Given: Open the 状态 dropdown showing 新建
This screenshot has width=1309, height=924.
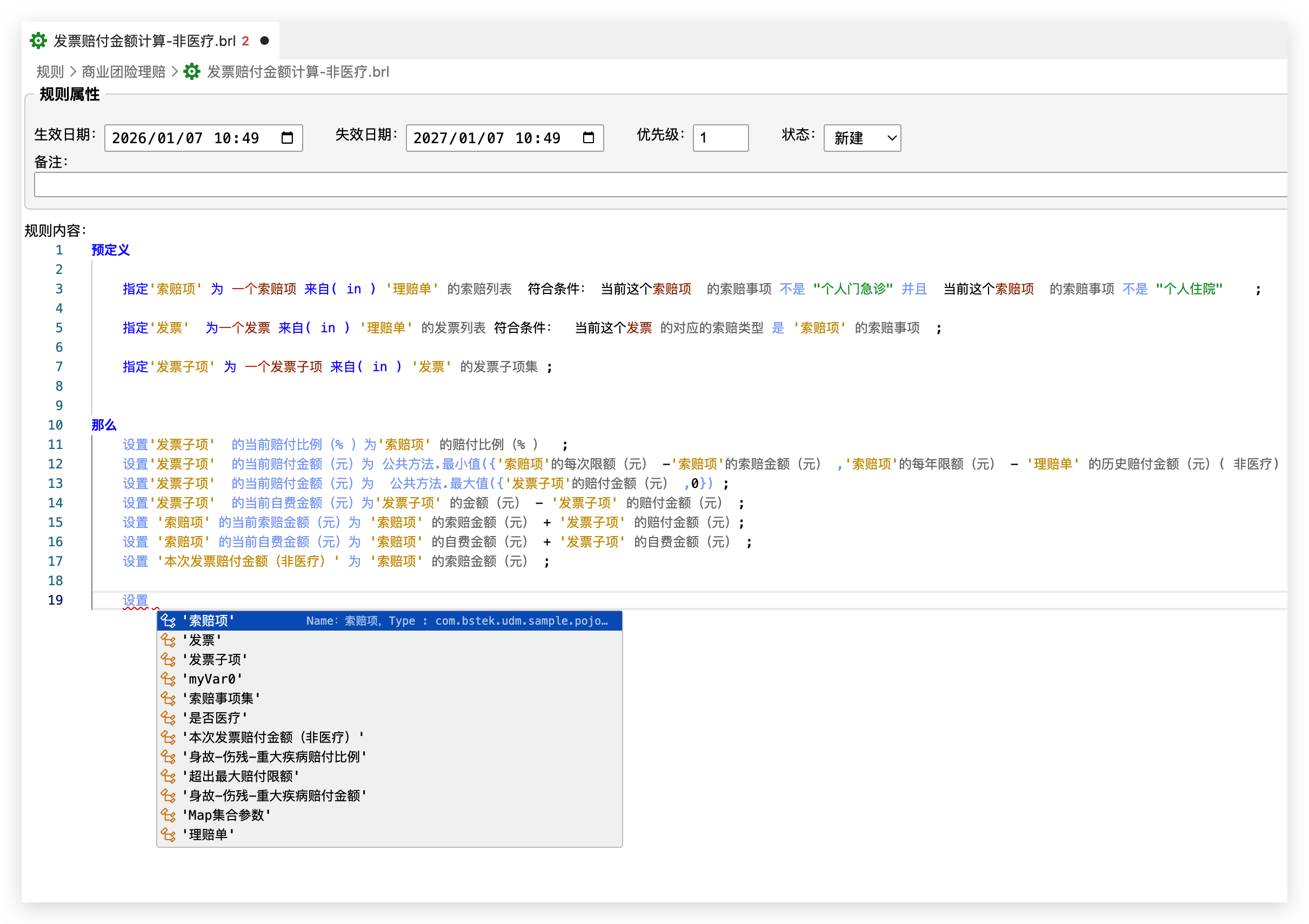Looking at the screenshot, I should pyautogui.click(x=861, y=138).
